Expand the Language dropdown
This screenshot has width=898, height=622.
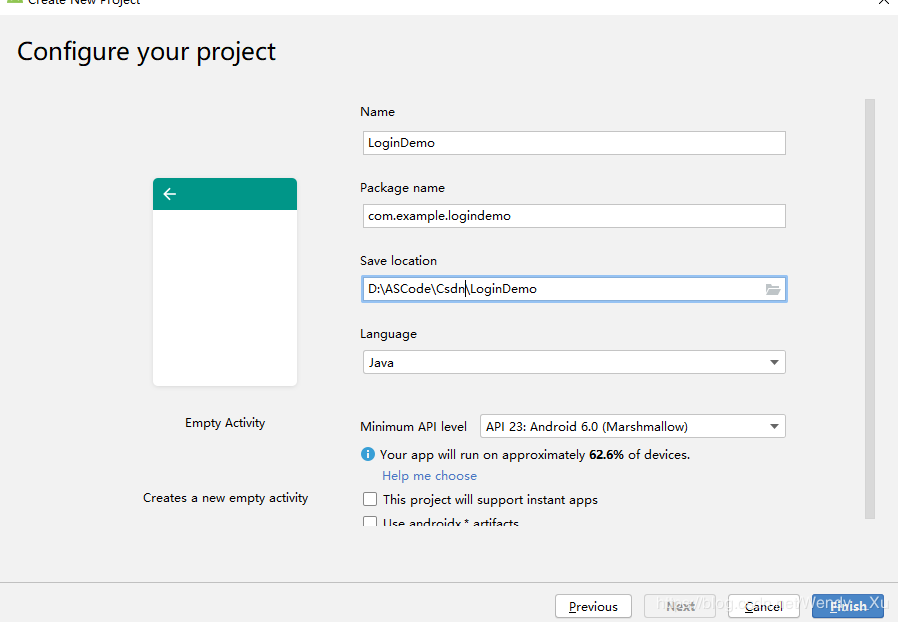[774, 362]
